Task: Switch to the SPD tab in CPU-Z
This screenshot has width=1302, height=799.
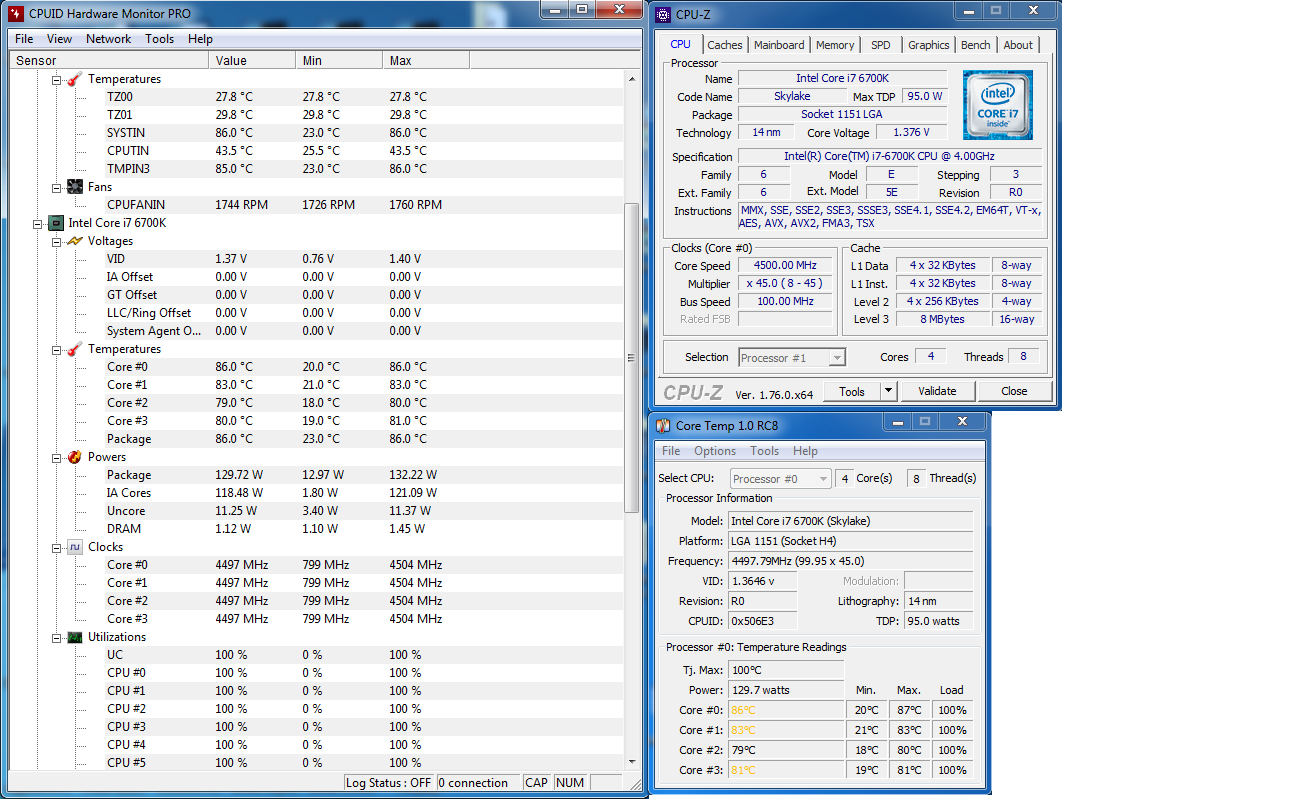Action: click(x=880, y=45)
